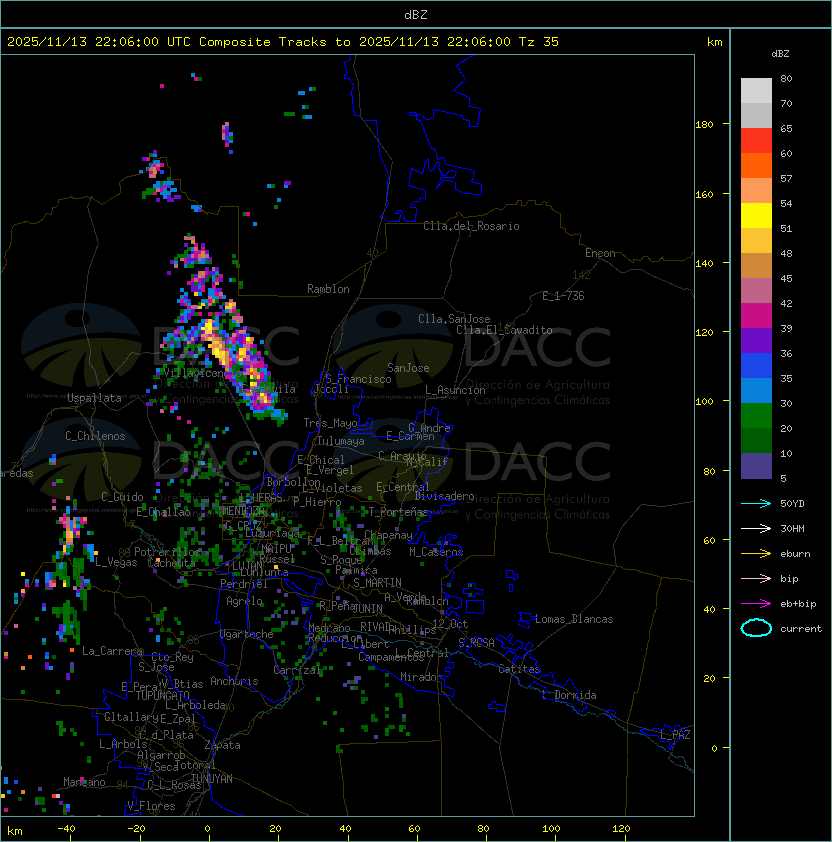Click scale value '54' in color legend
Viewport: 832px width, 842px height.
(786, 204)
